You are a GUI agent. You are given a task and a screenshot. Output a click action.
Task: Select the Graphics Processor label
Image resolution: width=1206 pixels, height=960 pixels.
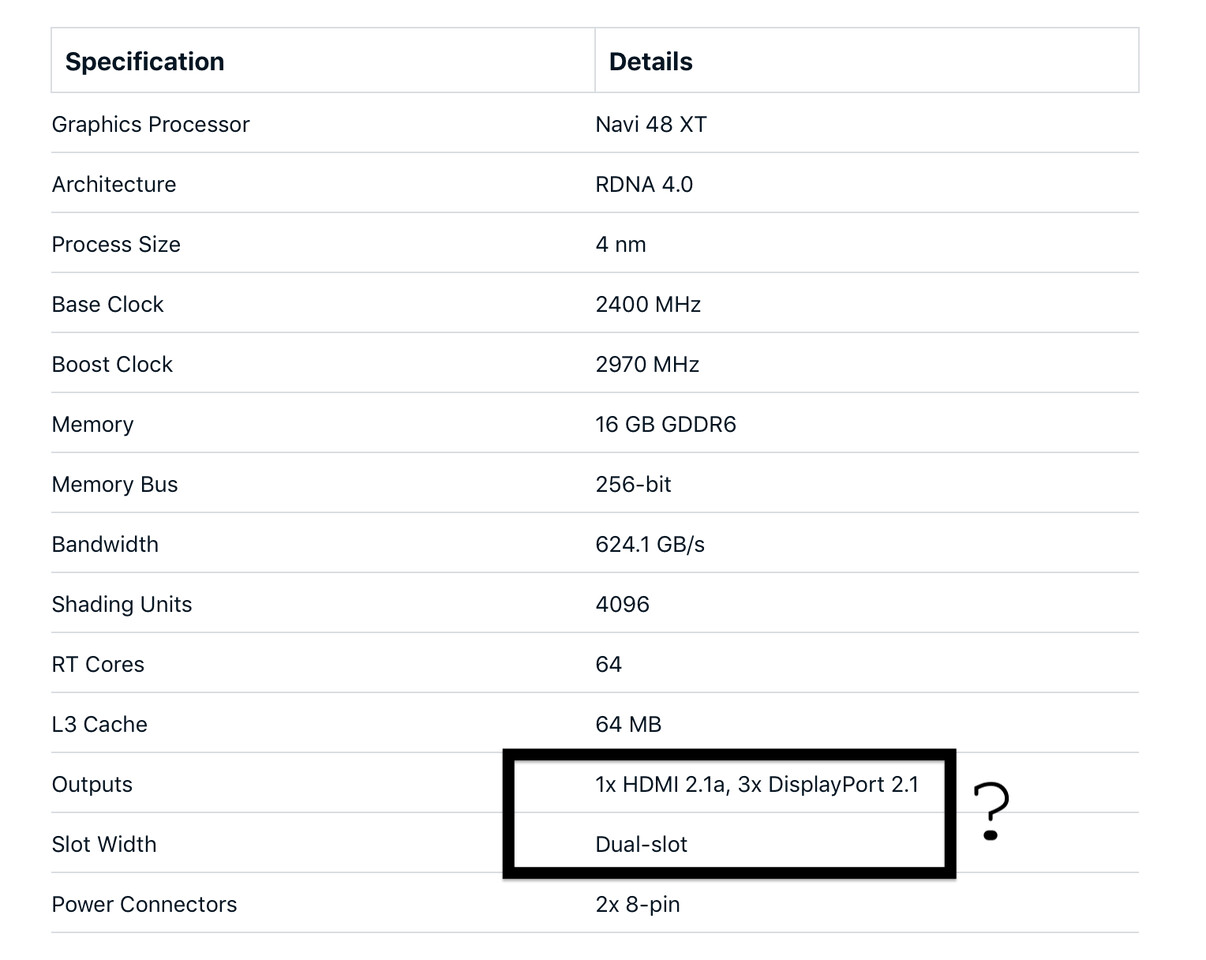pos(151,125)
